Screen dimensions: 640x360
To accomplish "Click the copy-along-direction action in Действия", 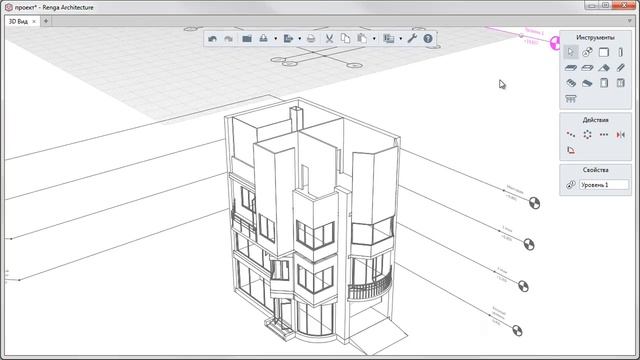I will coord(571,134).
